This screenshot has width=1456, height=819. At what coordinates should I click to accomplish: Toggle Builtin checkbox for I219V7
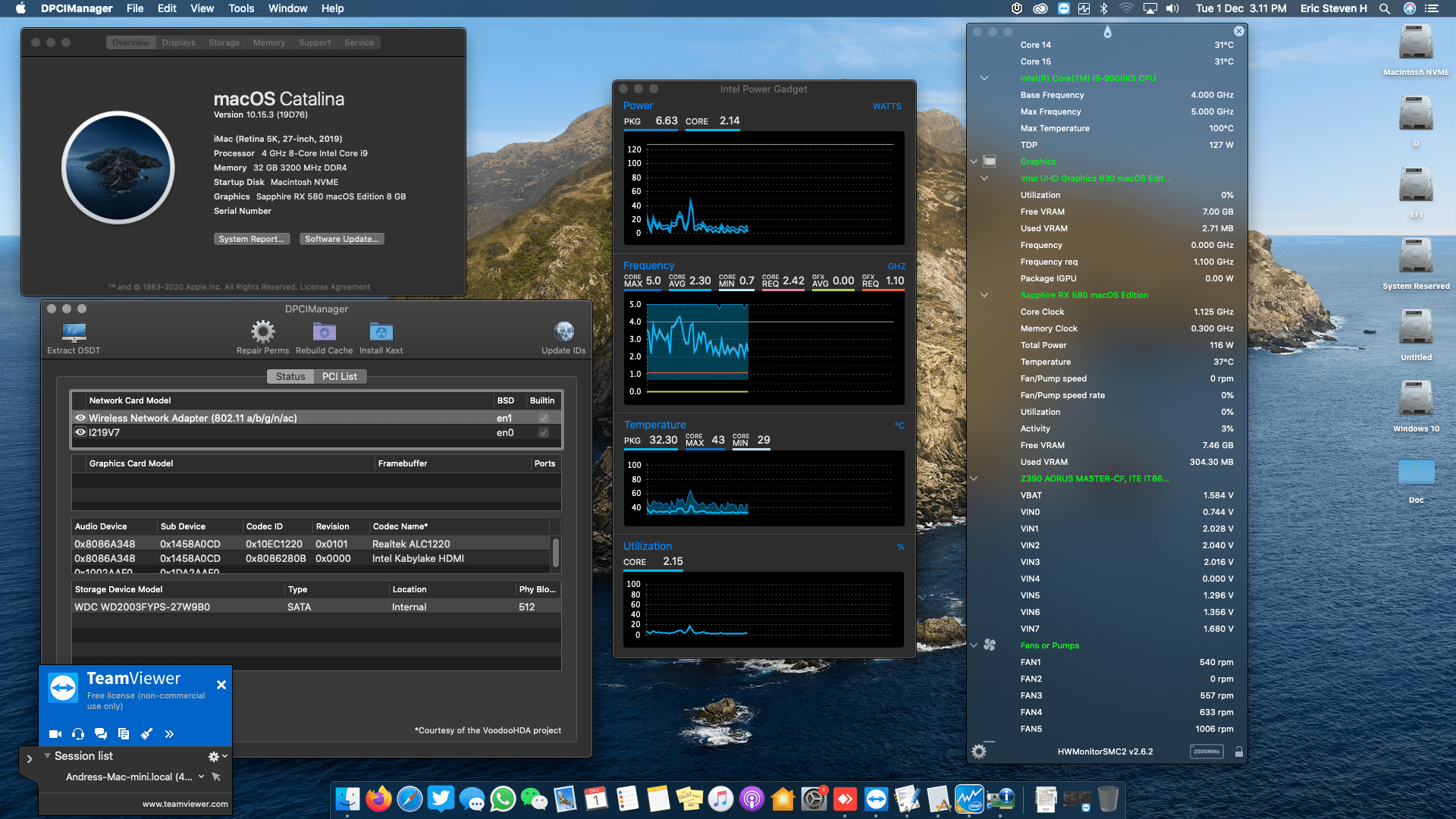click(x=544, y=432)
